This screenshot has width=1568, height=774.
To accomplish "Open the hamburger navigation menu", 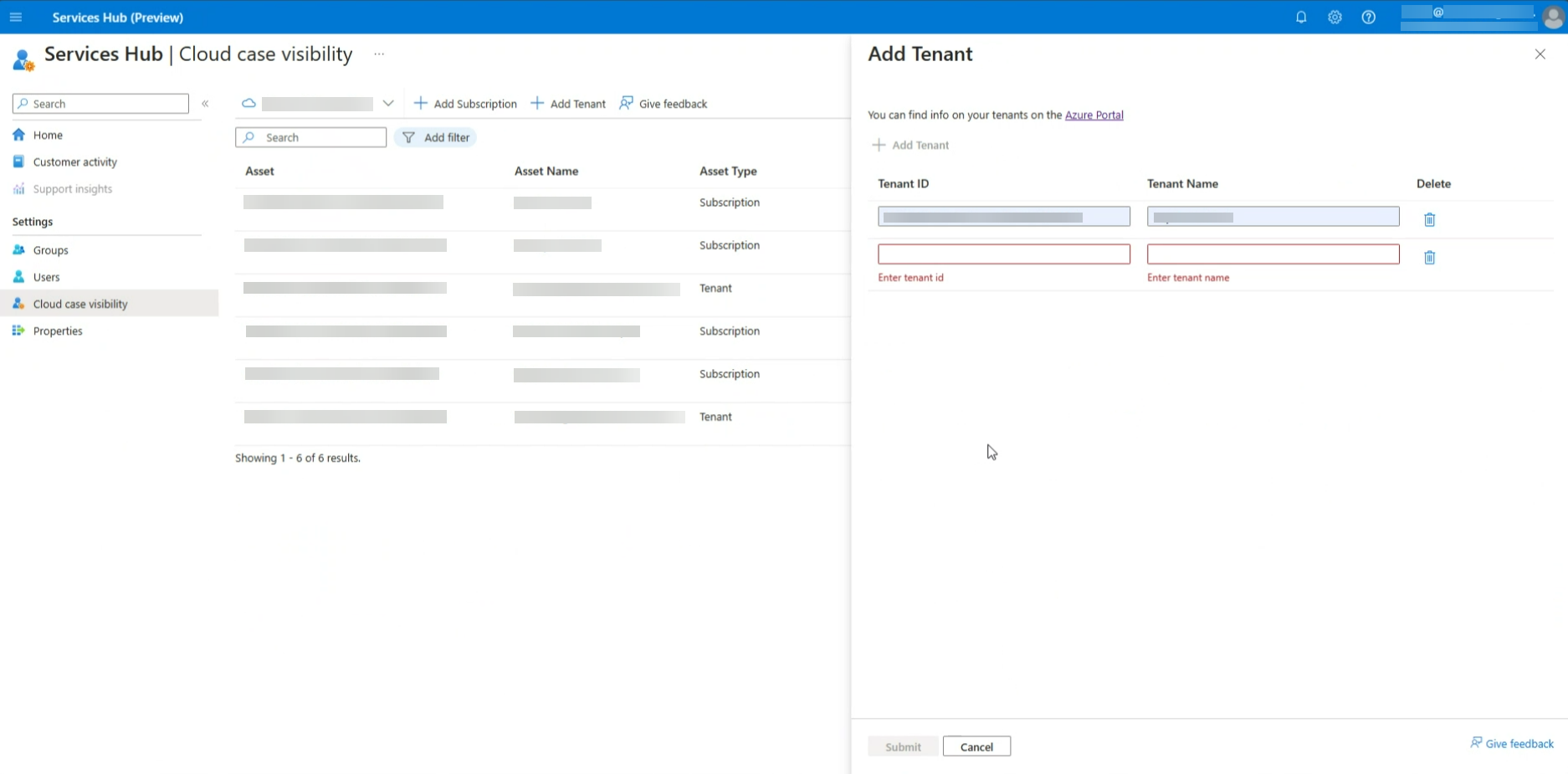I will point(16,17).
